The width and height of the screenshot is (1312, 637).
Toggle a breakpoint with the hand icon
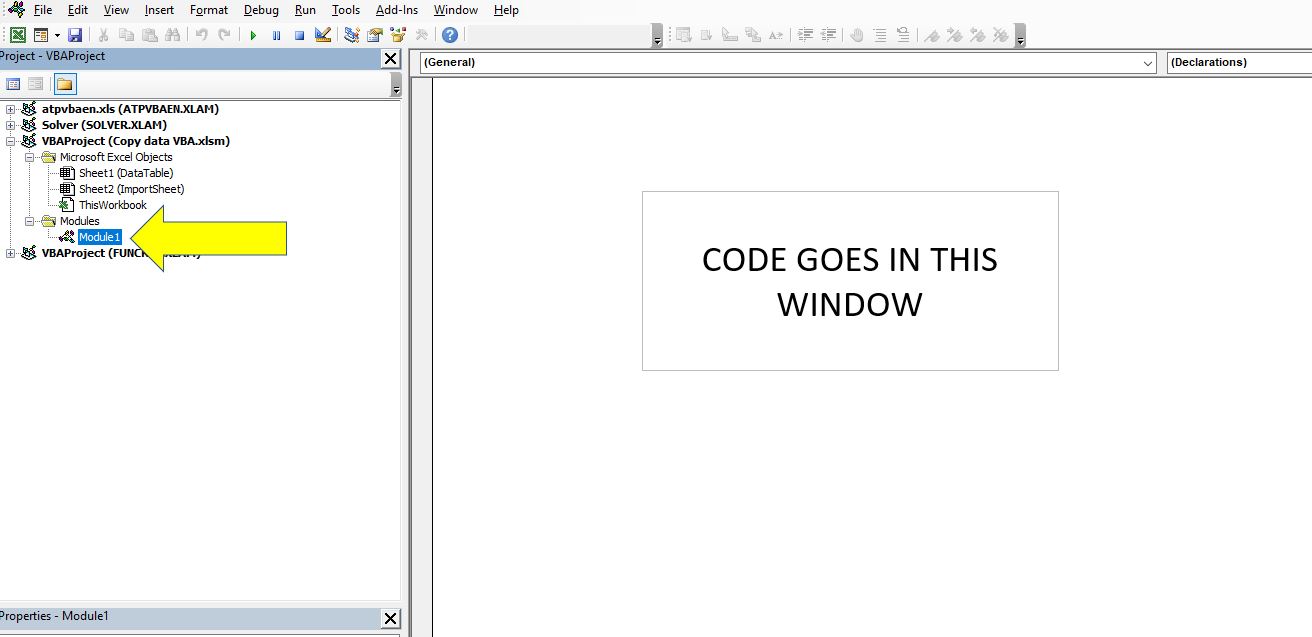(x=857, y=36)
